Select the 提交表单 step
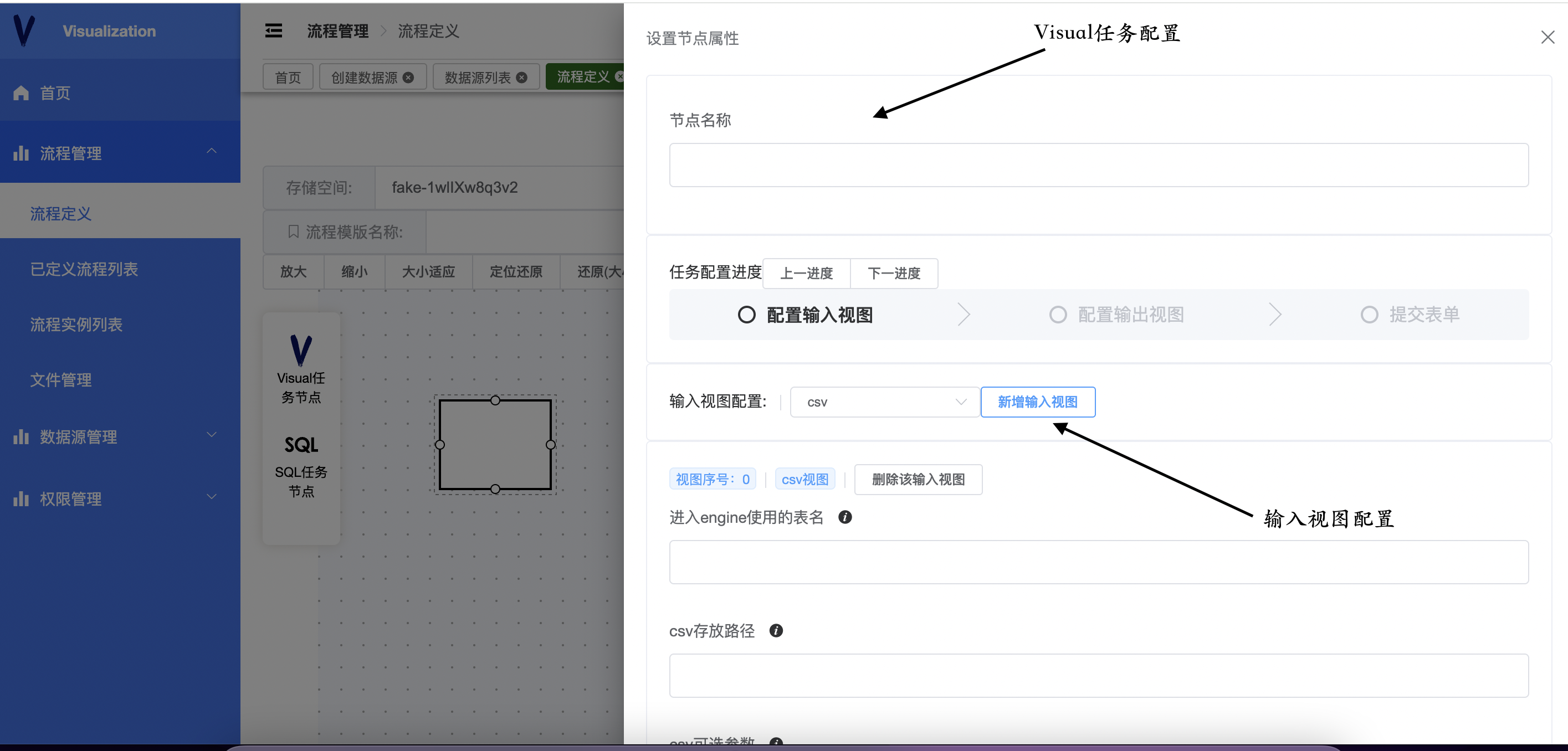This screenshot has width=1568, height=751. pyautogui.click(x=1410, y=315)
